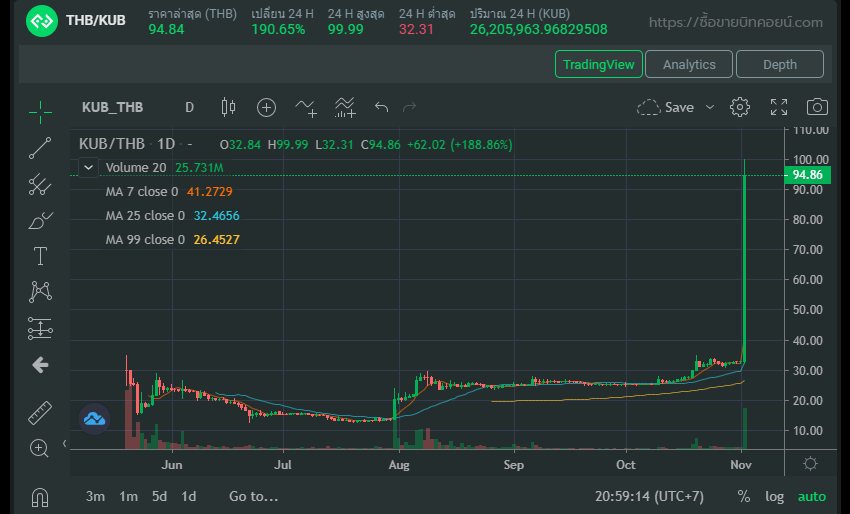
Task: Change the D interval selector
Action: tap(189, 107)
